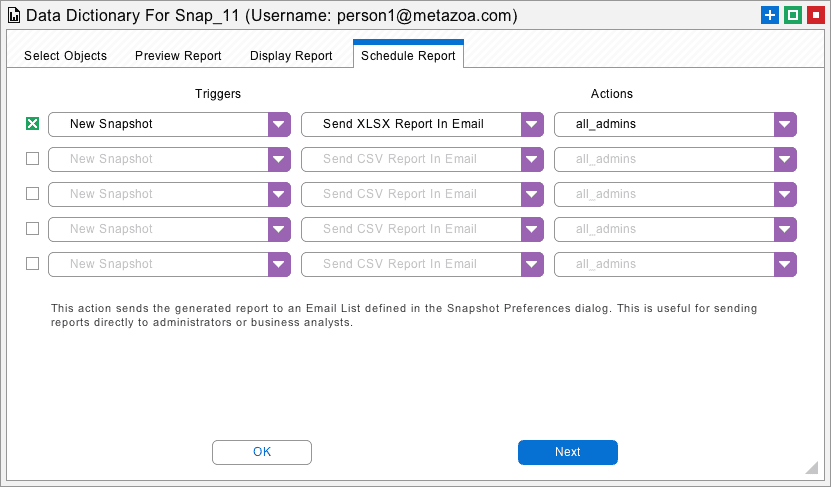Click the red stop window icon
Image resolution: width=831 pixels, height=487 pixels.
pyautogui.click(x=816, y=15)
